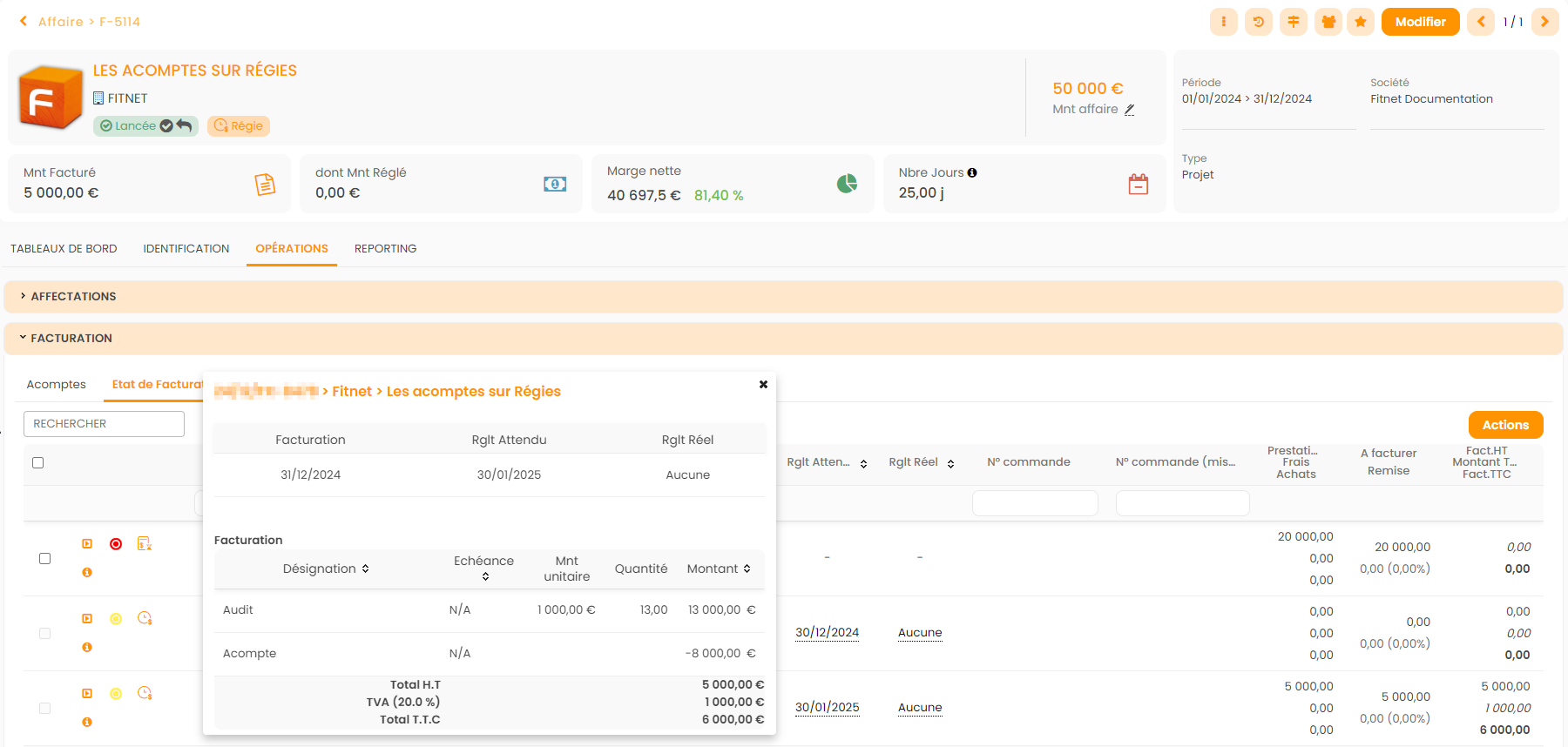Open the three-dot more options menu

[1223, 22]
